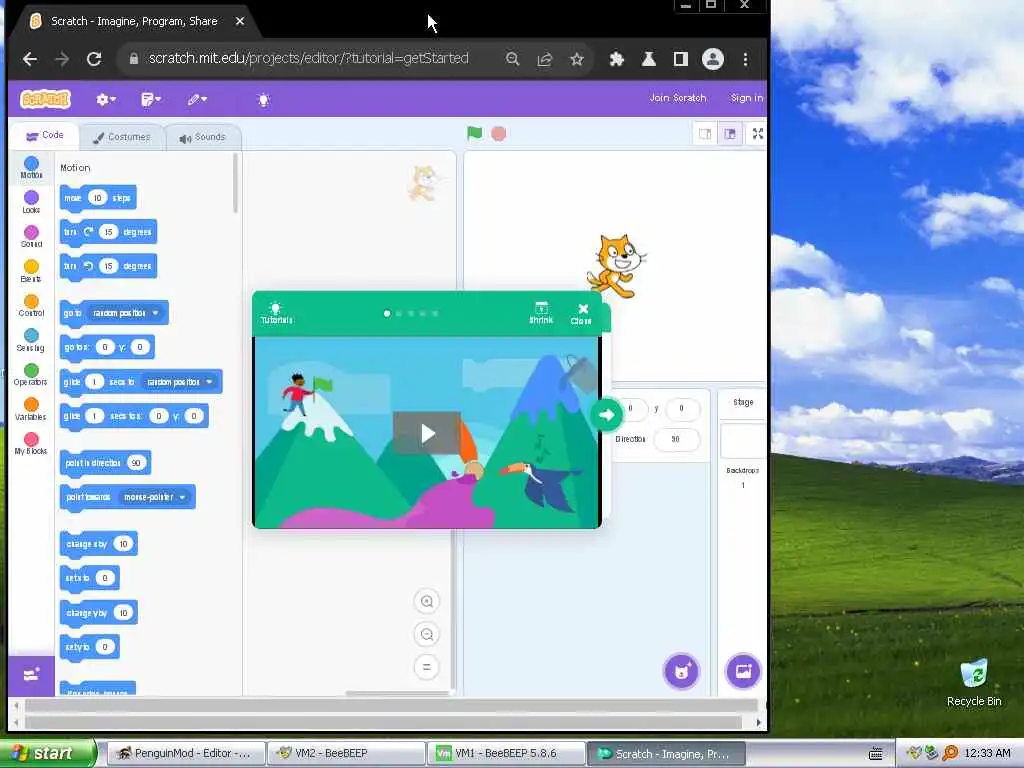Enter full screen stage mode
This screenshot has height=768, width=1024.
(x=758, y=134)
